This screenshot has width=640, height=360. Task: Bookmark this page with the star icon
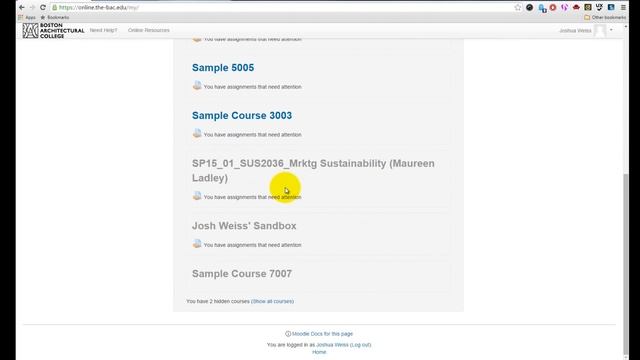point(518,7)
